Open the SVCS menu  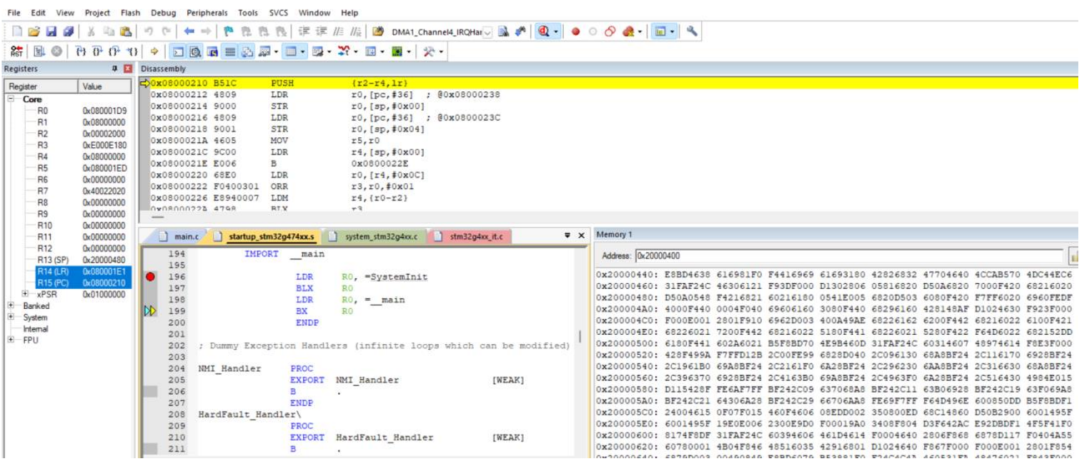point(278,12)
